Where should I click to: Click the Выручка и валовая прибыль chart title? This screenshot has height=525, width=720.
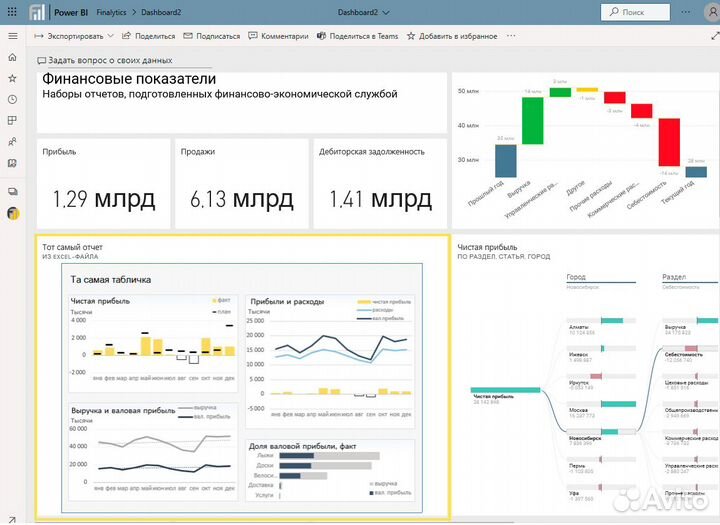click(x=123, y=411)
